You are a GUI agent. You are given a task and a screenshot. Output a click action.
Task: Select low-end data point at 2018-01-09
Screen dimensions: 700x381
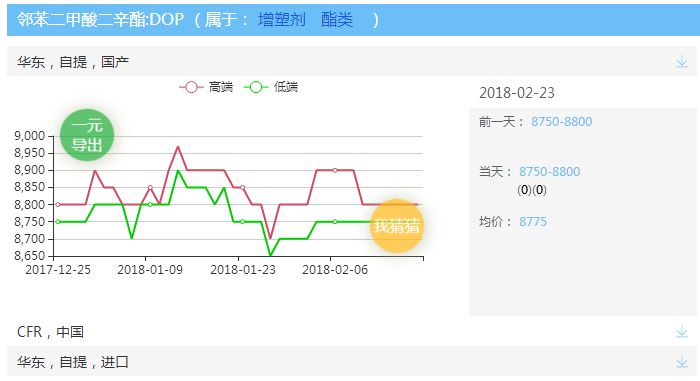150,205
